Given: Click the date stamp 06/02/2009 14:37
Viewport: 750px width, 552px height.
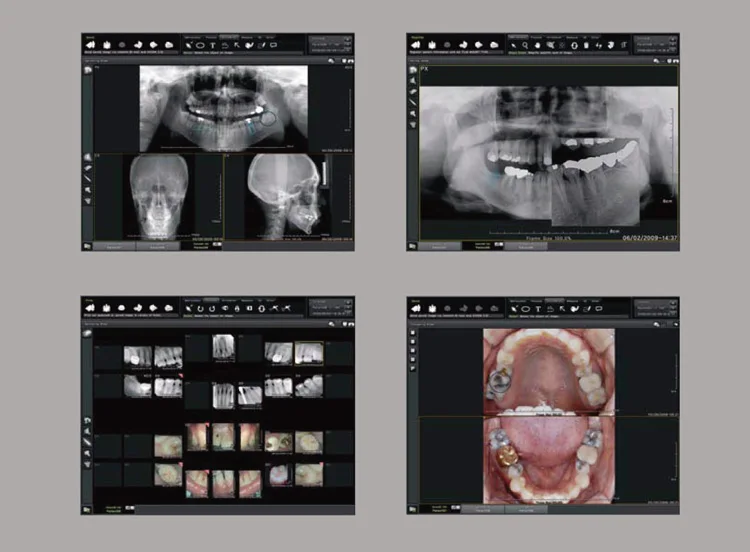Looking at the screenshot, I should pos(650,237).
